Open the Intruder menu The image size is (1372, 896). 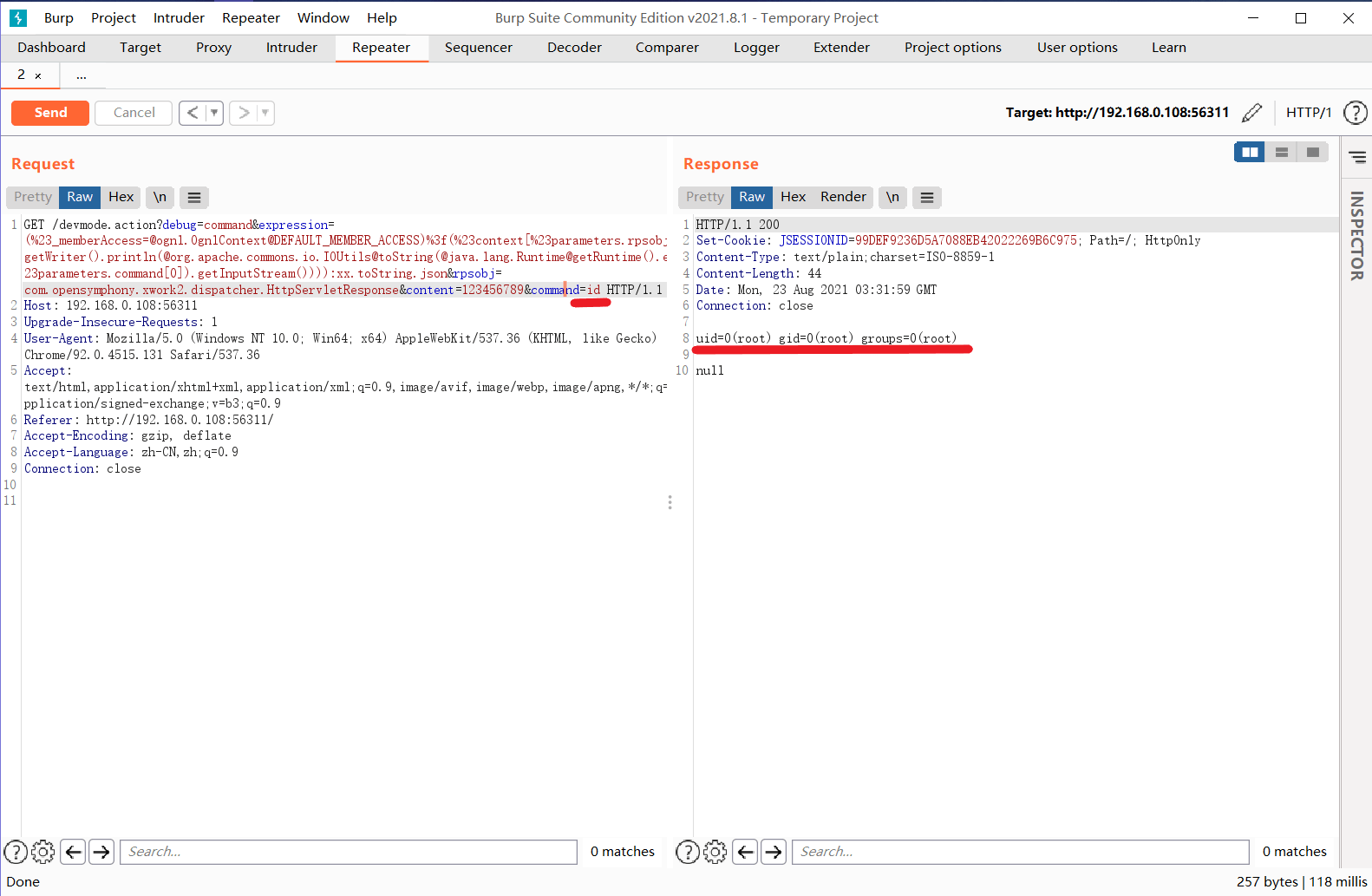click(x=179, y=17)
